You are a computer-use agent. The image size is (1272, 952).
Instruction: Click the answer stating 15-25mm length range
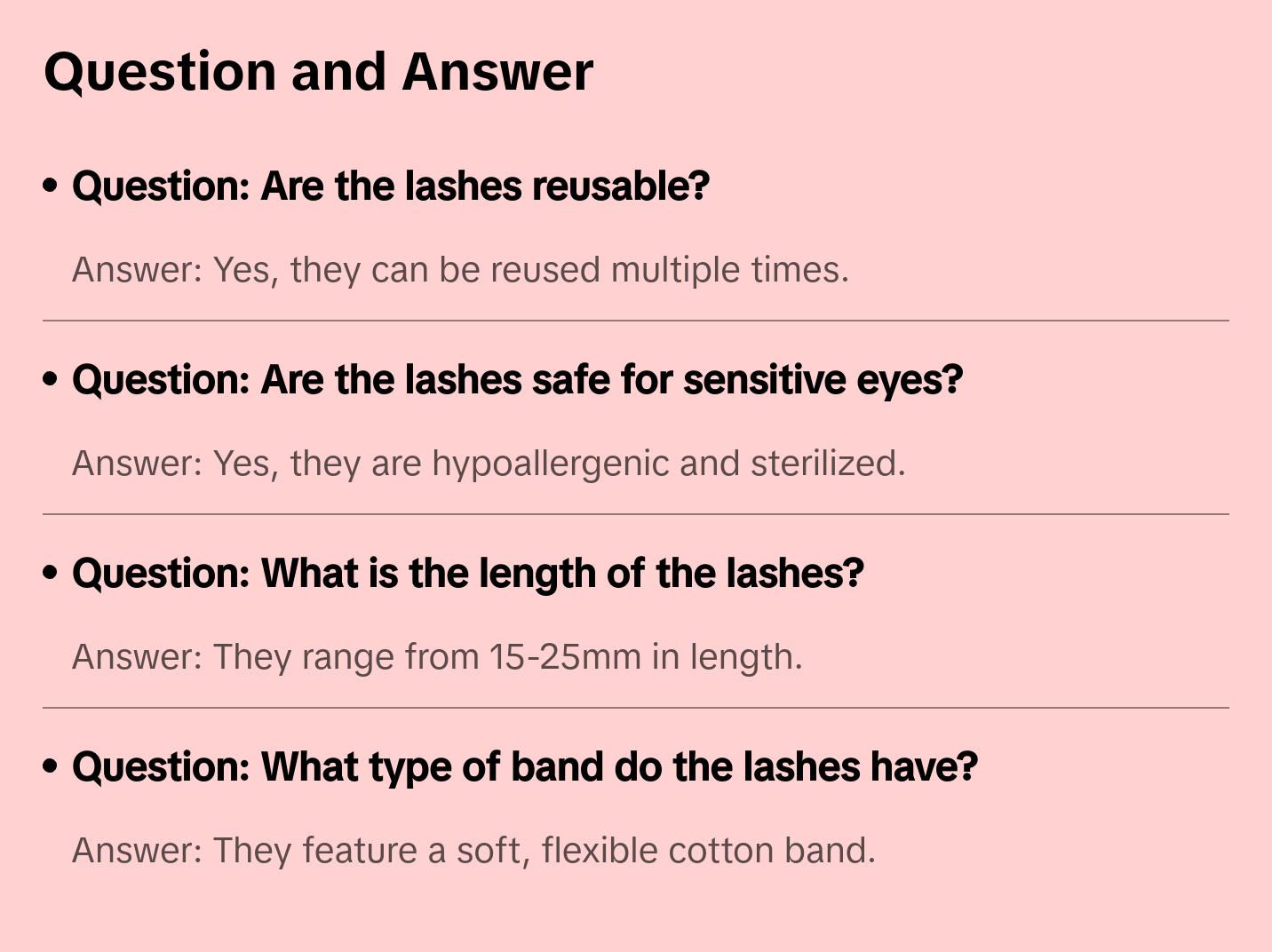pos(437,657)
